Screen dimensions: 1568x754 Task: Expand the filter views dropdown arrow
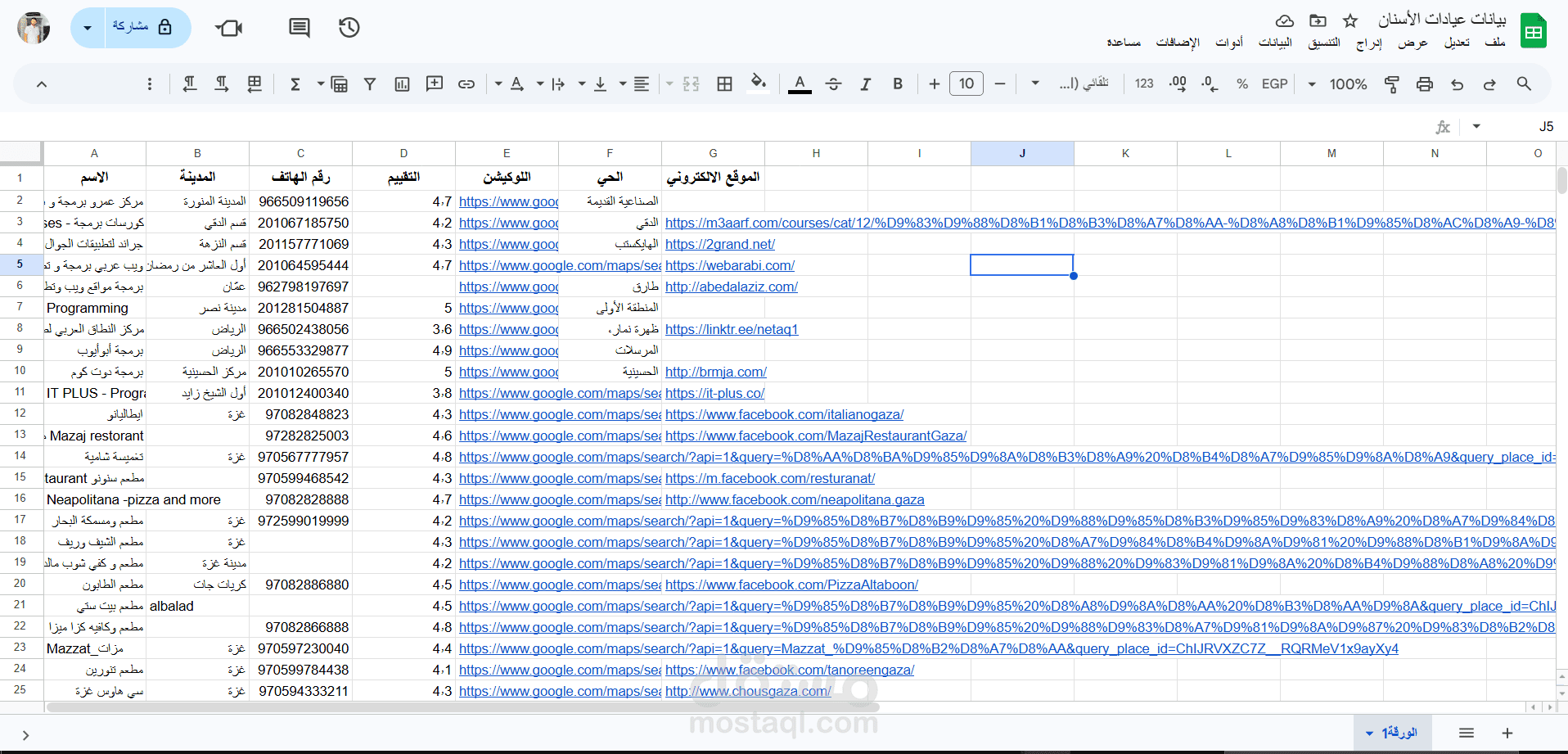pos(320,84)
